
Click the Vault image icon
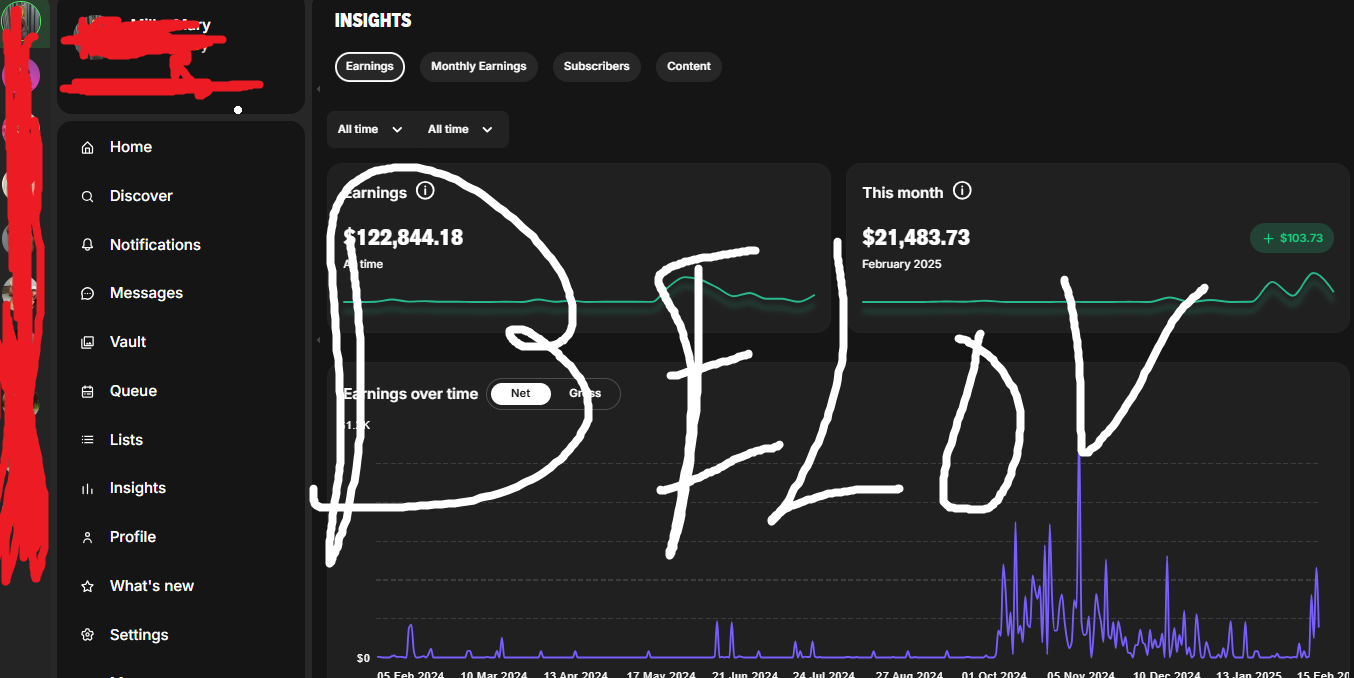tap(88, 343)
